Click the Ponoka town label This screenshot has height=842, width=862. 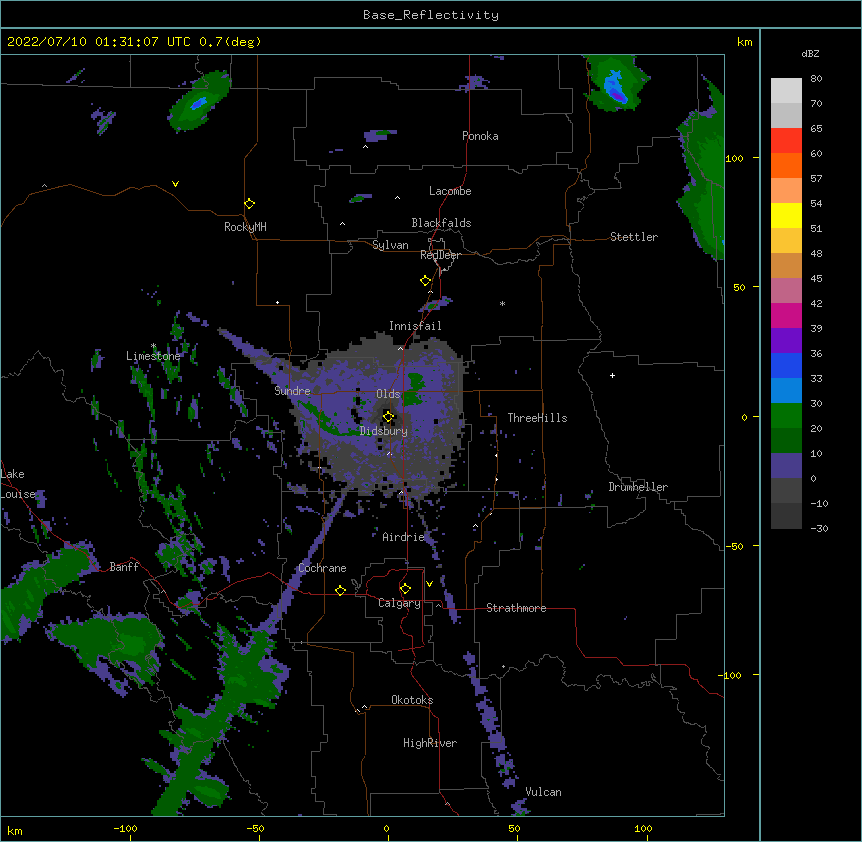(x=480, y=136)
